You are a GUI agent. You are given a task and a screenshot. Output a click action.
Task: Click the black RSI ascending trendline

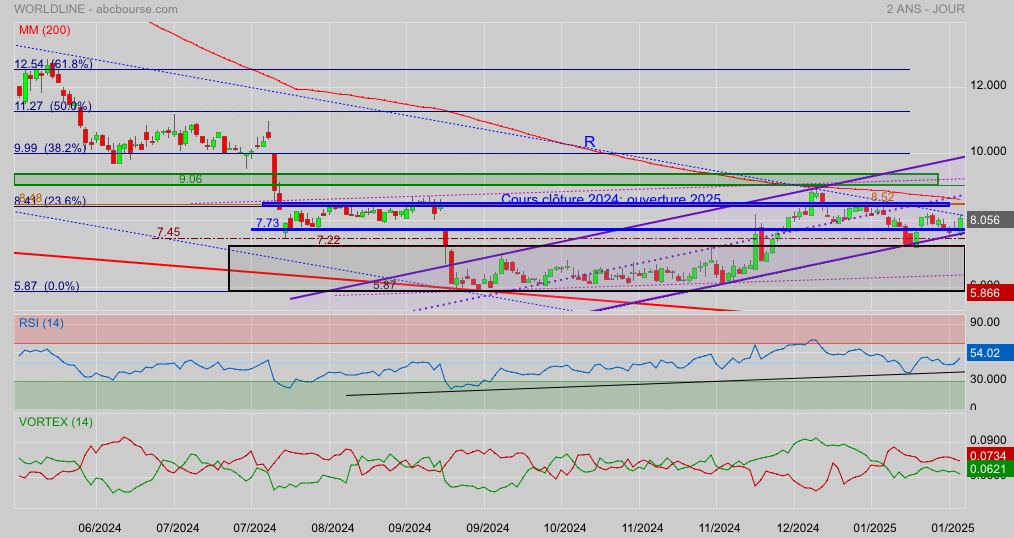tap(655, 383)
